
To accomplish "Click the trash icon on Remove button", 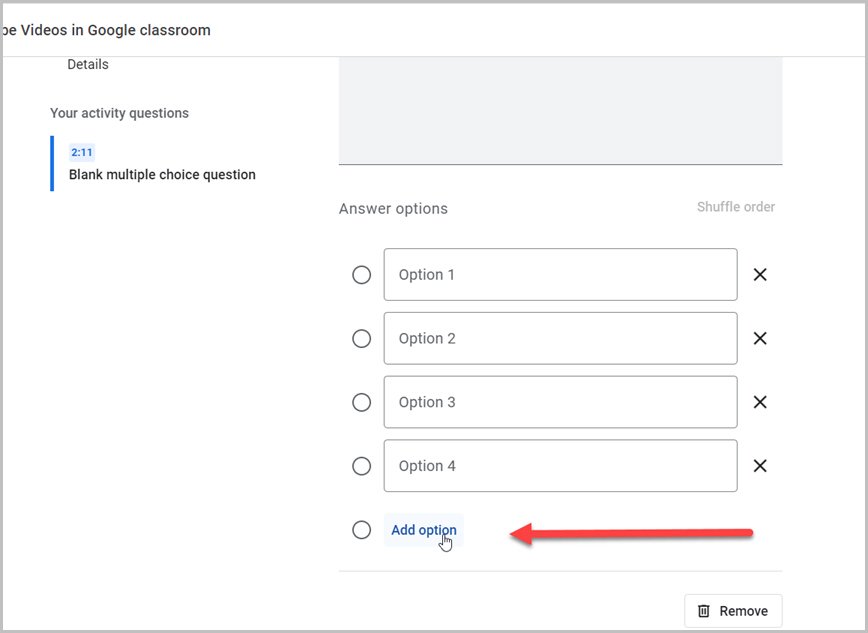I will click(704, 611).
